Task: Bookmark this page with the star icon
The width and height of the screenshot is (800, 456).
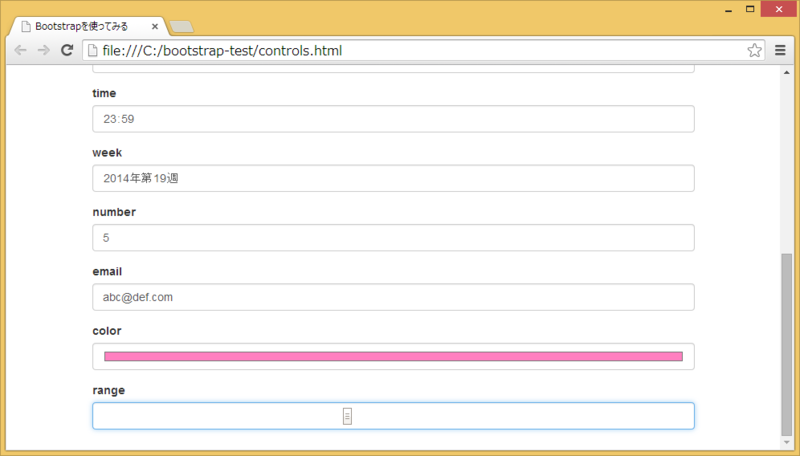Action: tap(754, 50)
